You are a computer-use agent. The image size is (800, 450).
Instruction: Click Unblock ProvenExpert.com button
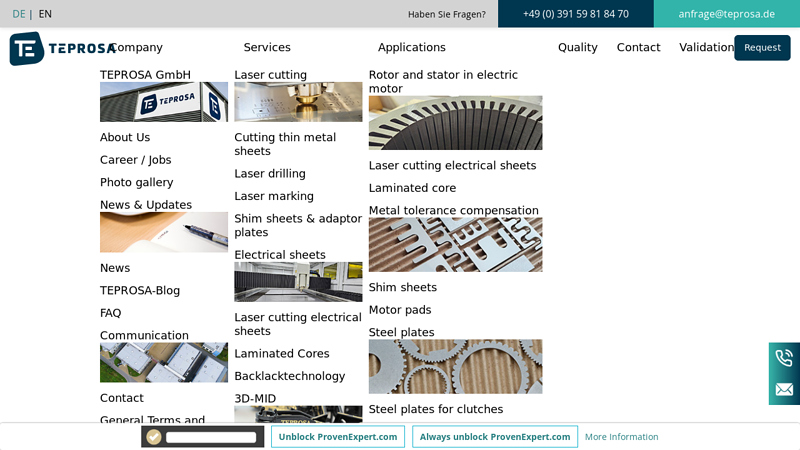coord(338,437)
